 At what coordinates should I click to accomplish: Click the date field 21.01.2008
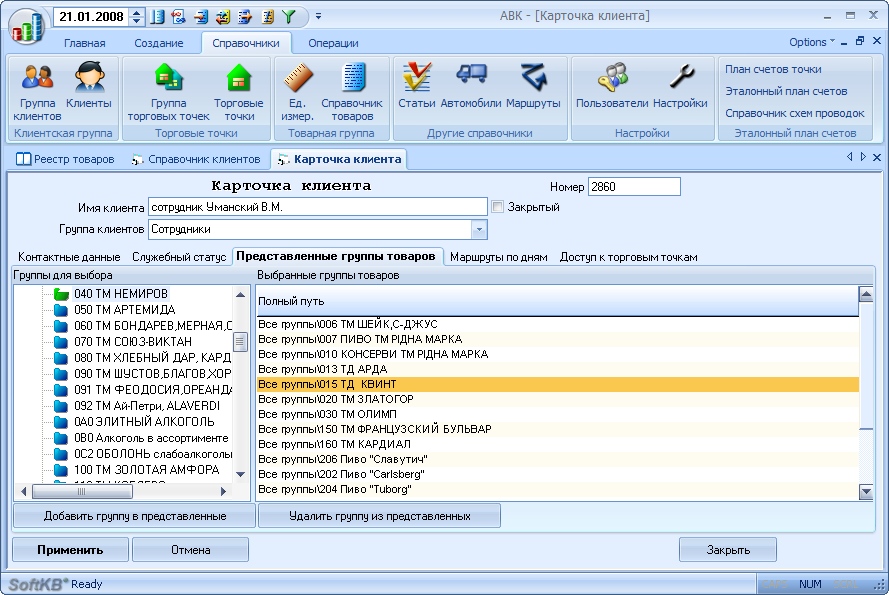pyautogui.click(x=92, y=16)
